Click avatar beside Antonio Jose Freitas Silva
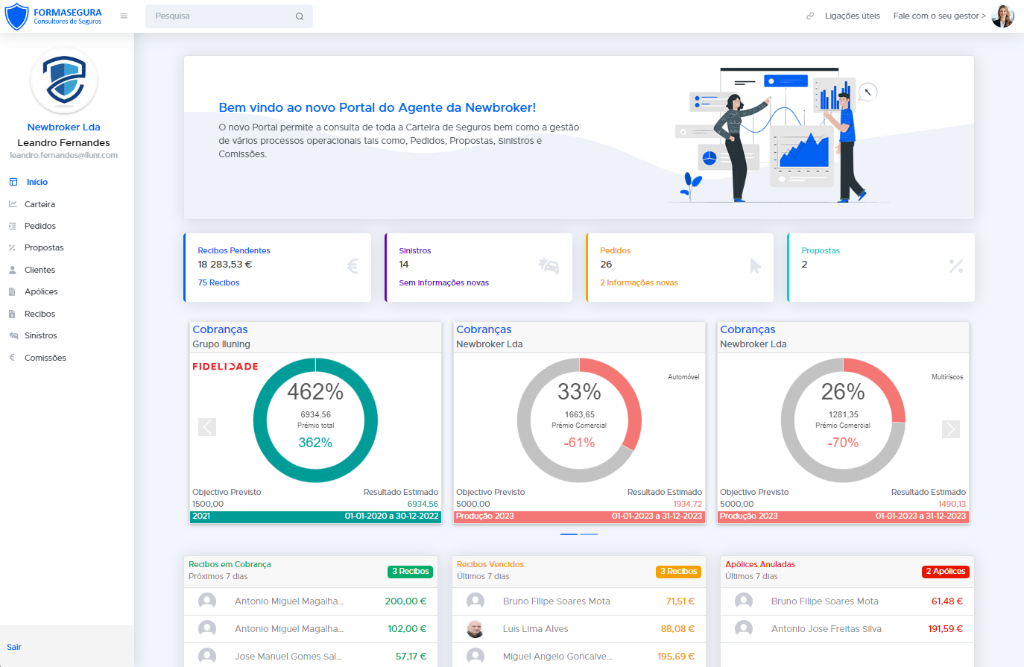 743,628
